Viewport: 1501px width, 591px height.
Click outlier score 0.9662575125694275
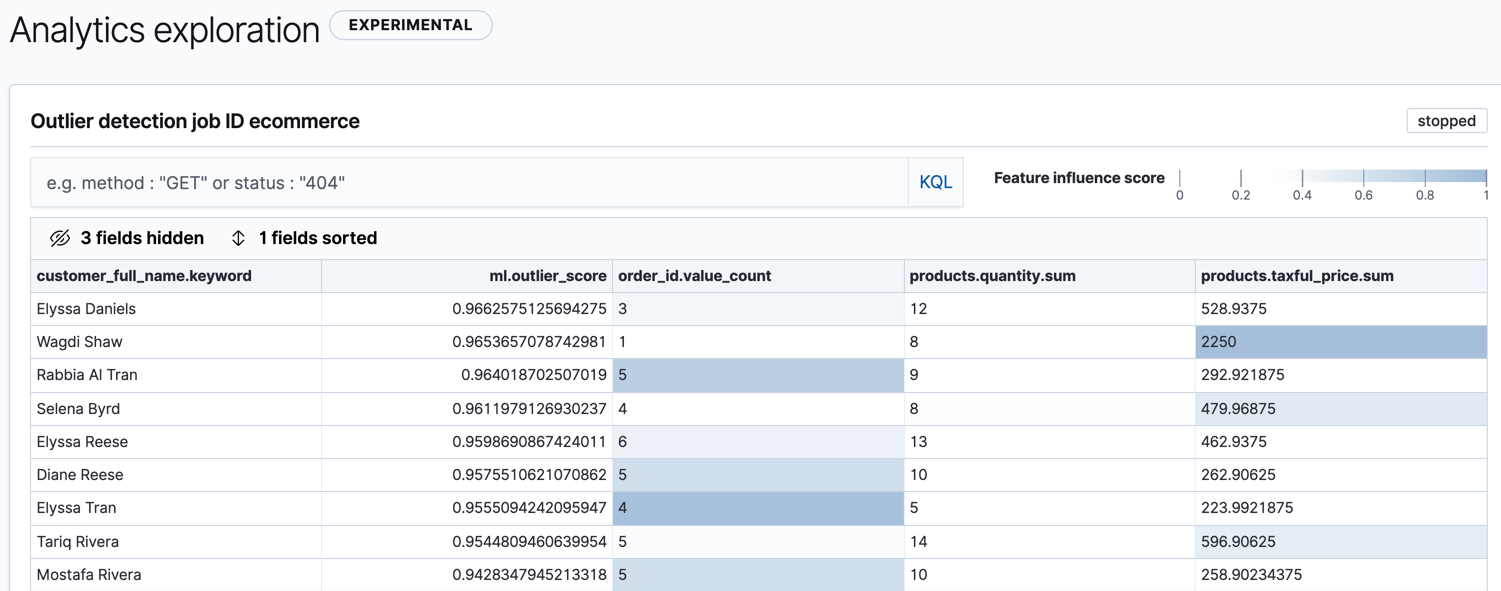pyautogui.click(x=467, y=309)
